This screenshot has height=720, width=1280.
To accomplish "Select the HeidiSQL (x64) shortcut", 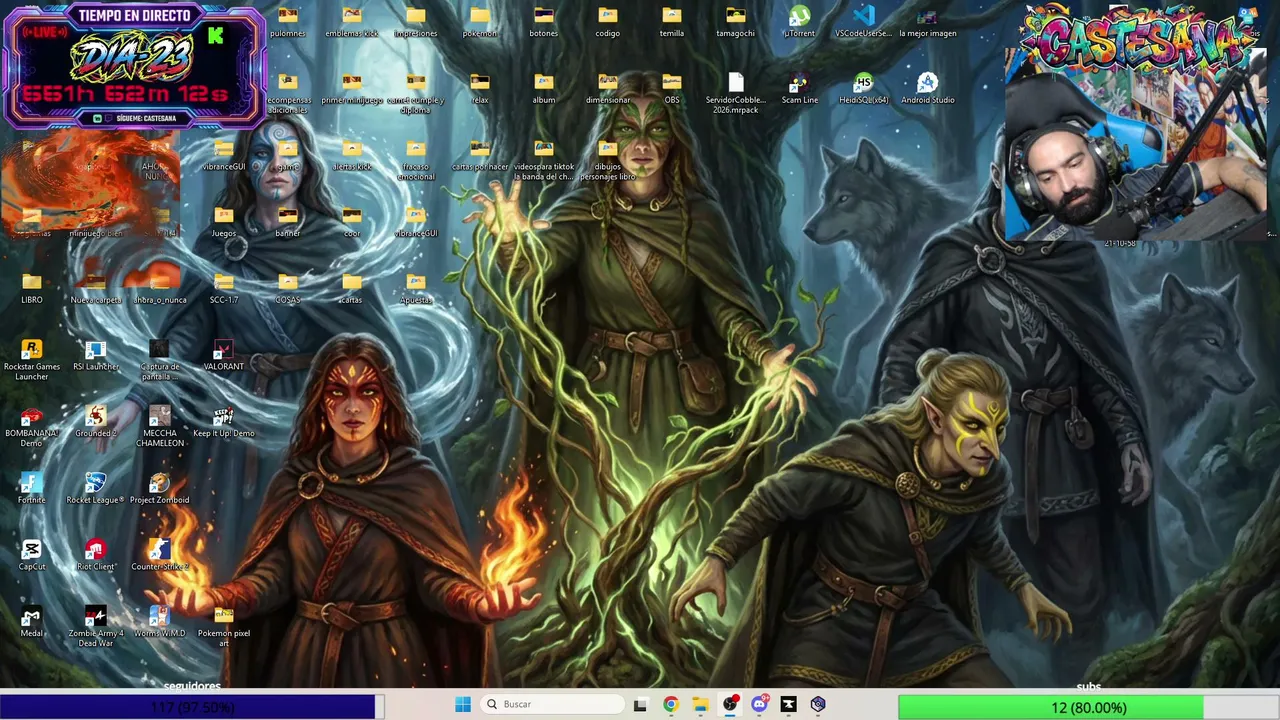I will tap(864, 89).
